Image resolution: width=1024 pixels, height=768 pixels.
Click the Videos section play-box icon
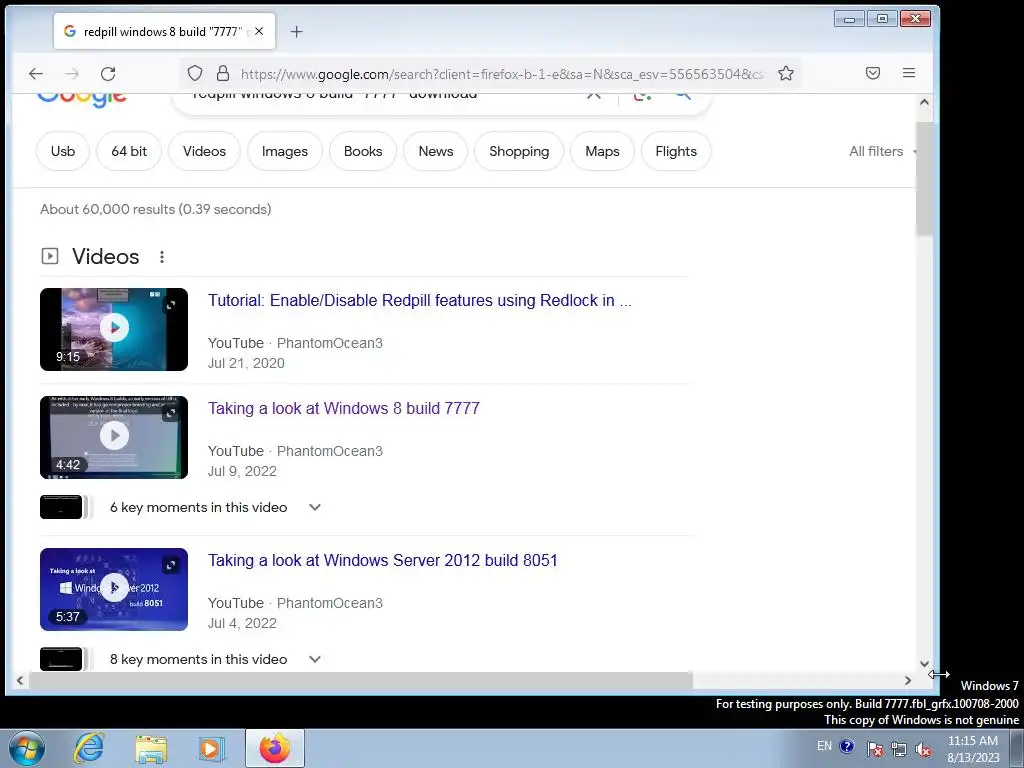[x=50, y=256]
